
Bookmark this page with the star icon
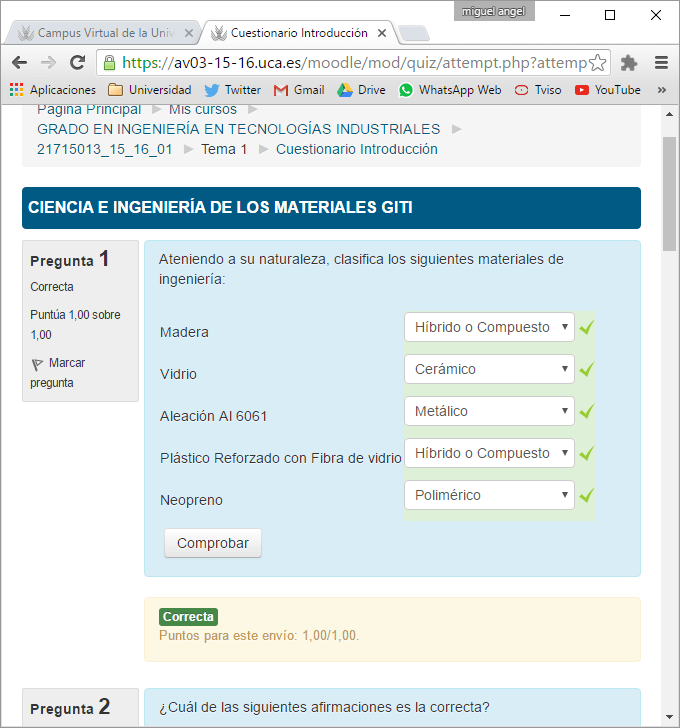(x=598, y=63)
